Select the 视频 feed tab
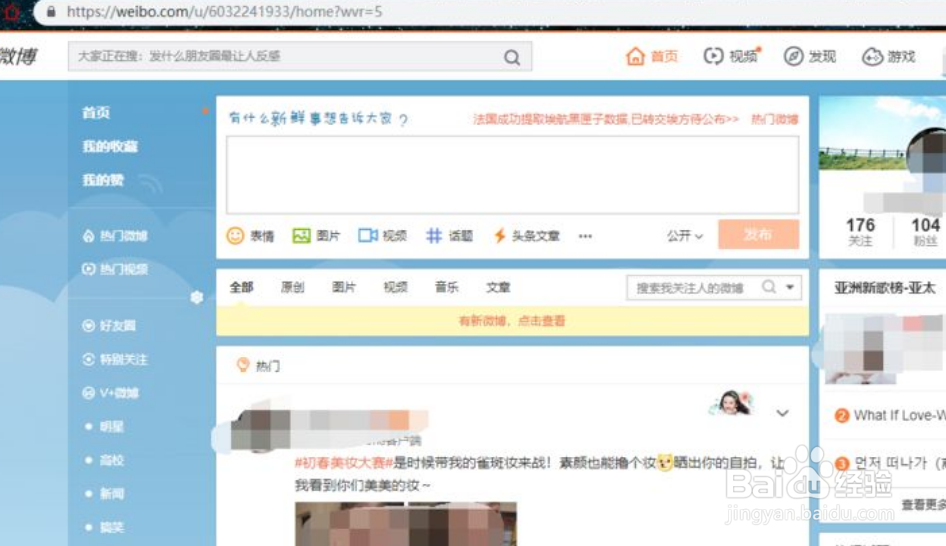The height and width of the screenshot is (546, 946). pos(395,287)
